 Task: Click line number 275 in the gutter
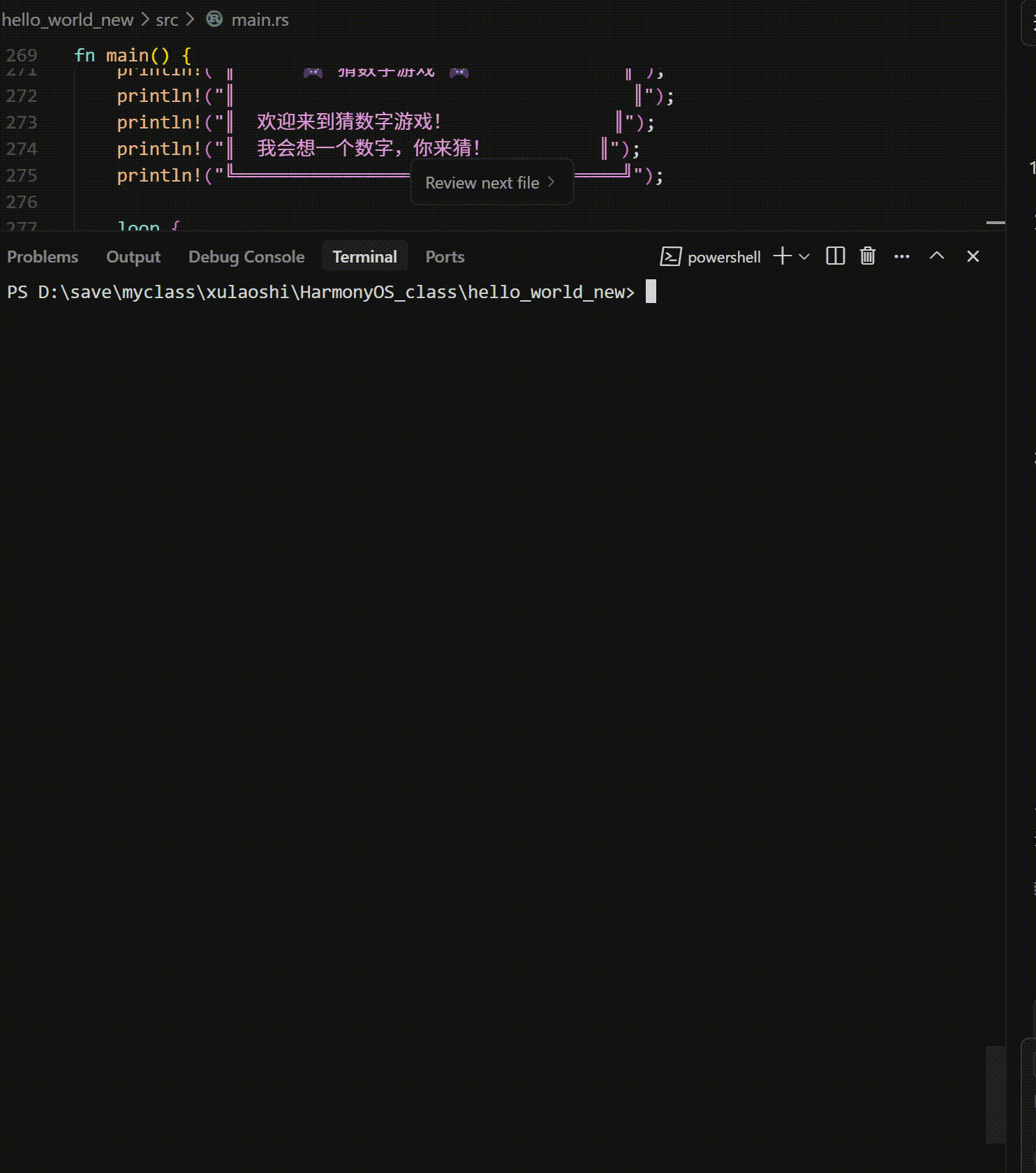[x=22, y=175]
